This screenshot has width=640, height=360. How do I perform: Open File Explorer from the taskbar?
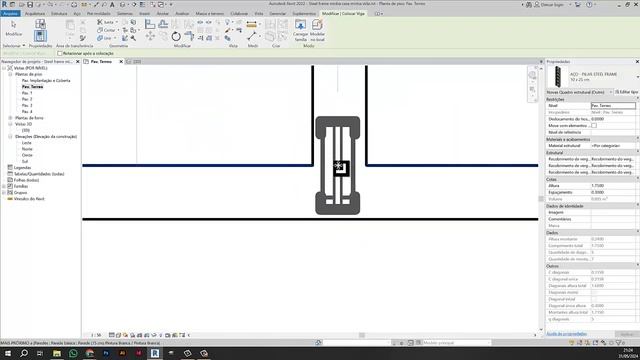click(x=57, y=353)
